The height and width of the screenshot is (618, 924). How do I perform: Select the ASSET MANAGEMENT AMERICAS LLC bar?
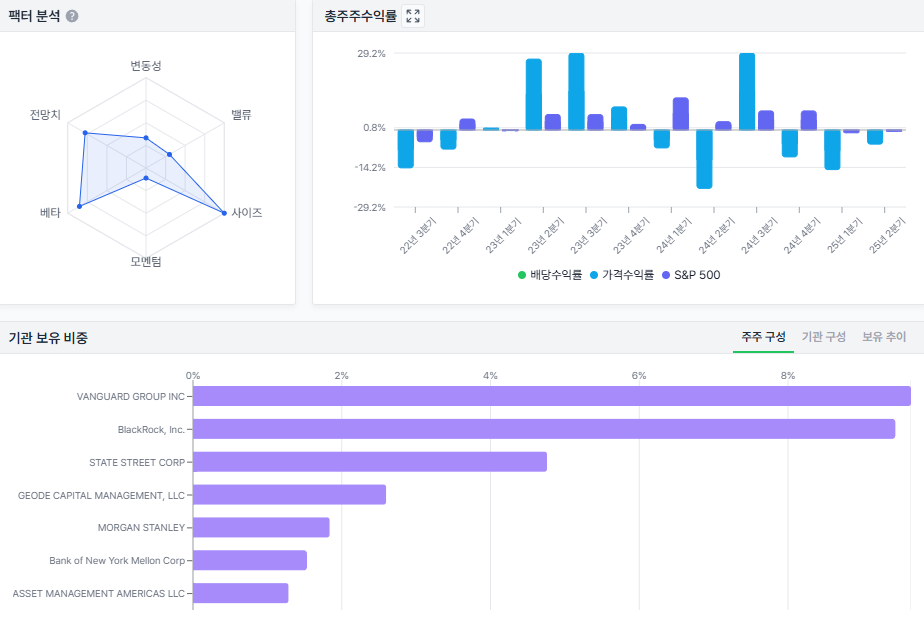point(240,593)
